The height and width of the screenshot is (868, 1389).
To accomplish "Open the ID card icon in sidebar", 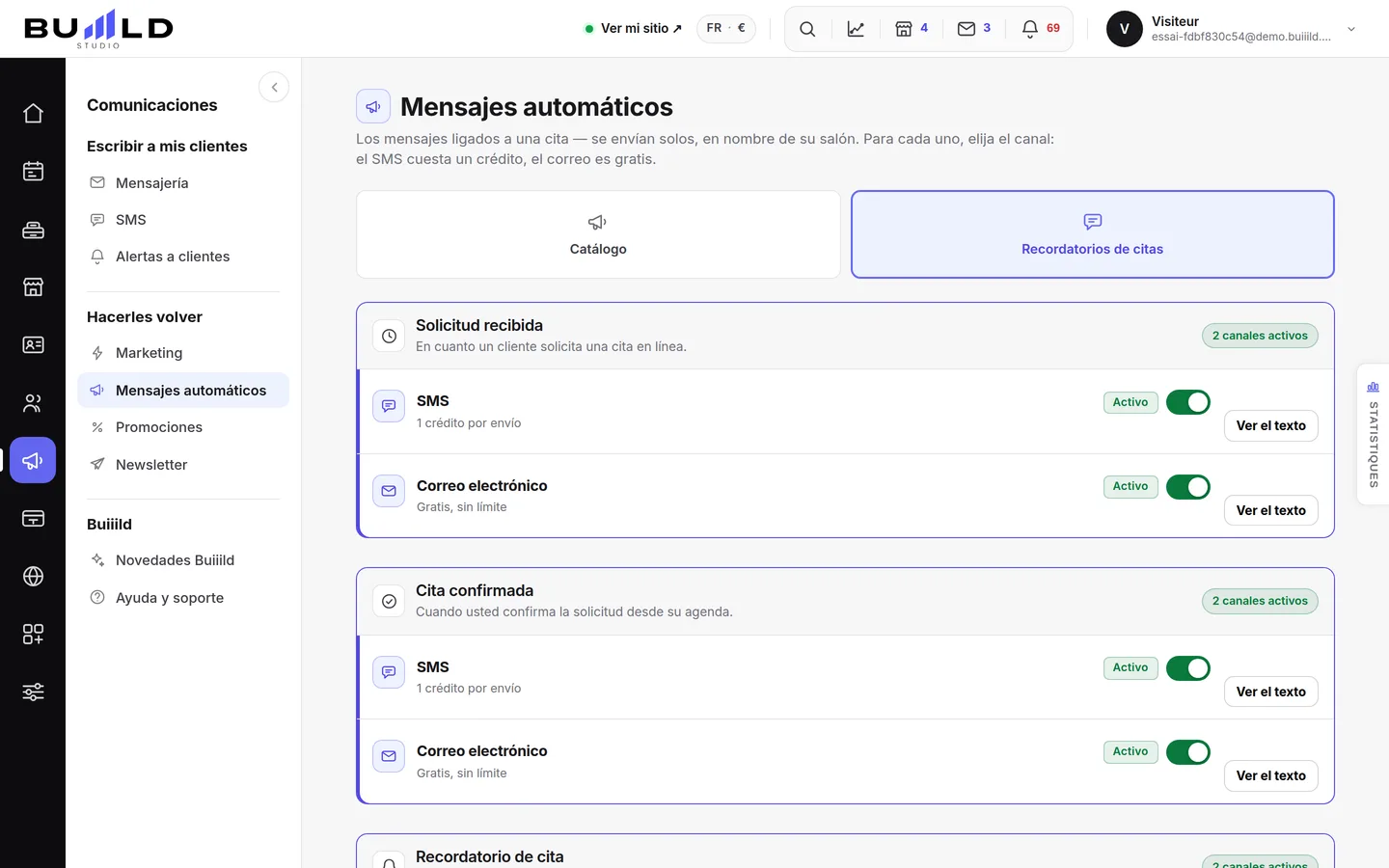I will coord(33,345).
